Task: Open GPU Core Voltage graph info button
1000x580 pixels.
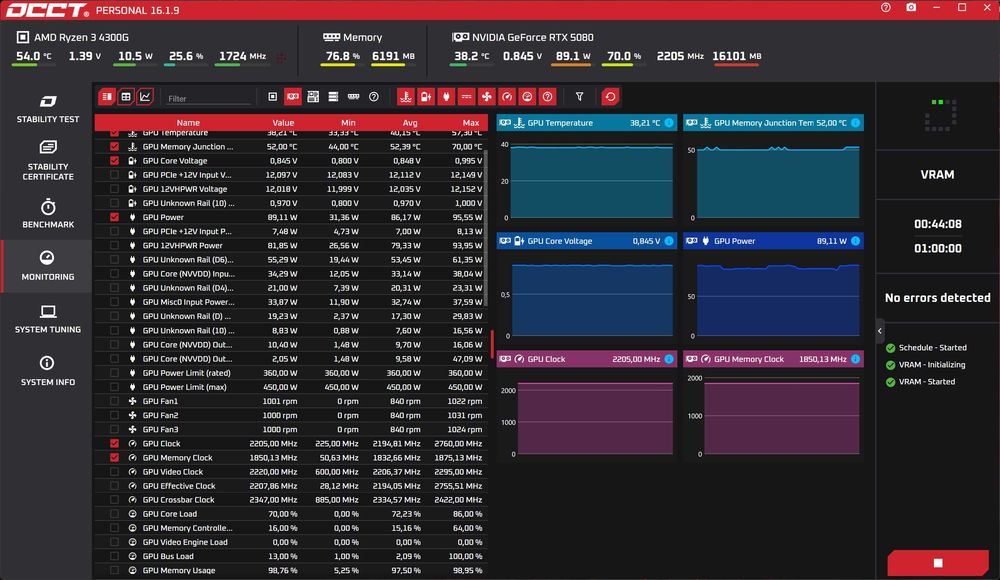Action: [x=669, y=241]
